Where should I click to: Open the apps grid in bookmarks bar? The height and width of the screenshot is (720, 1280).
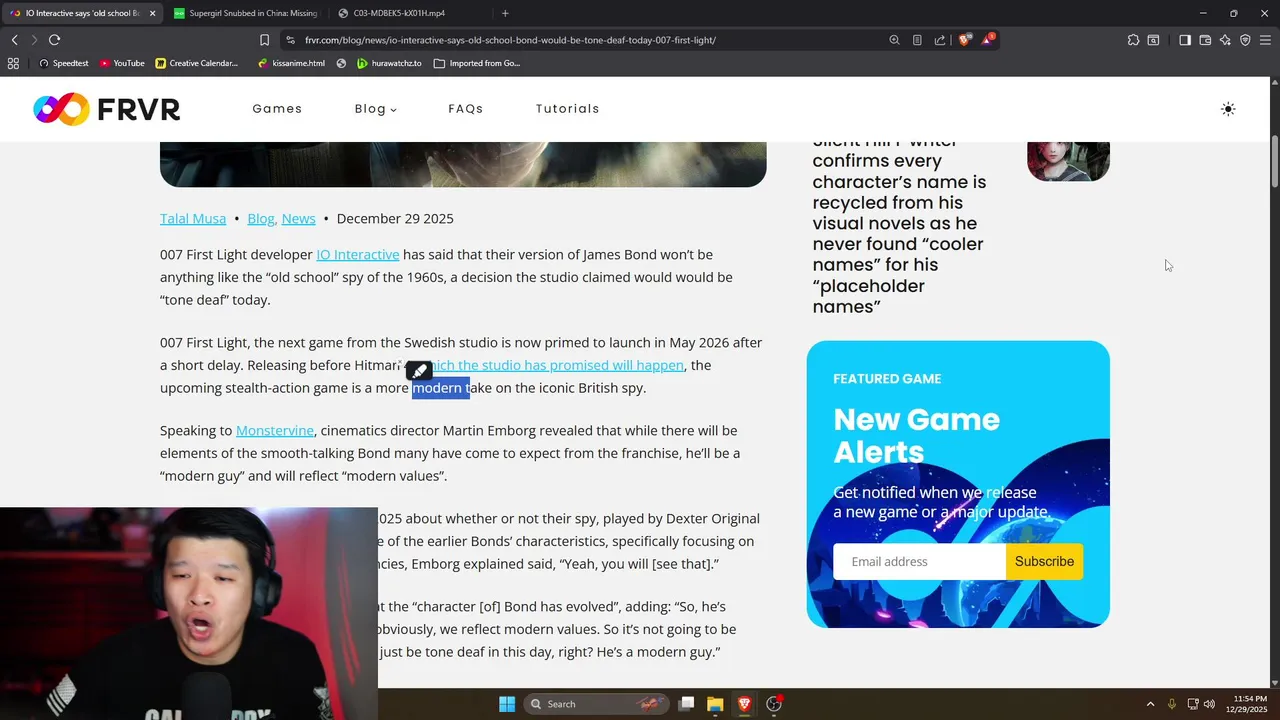click(13, 63)
